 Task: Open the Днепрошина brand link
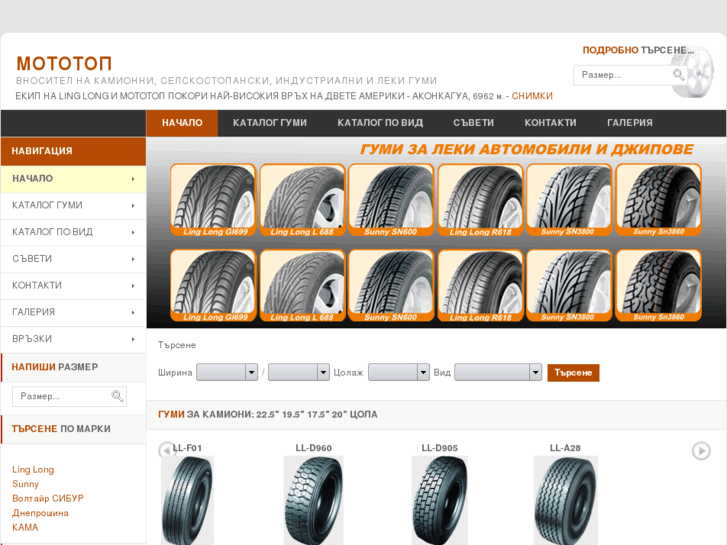[40, 513]
